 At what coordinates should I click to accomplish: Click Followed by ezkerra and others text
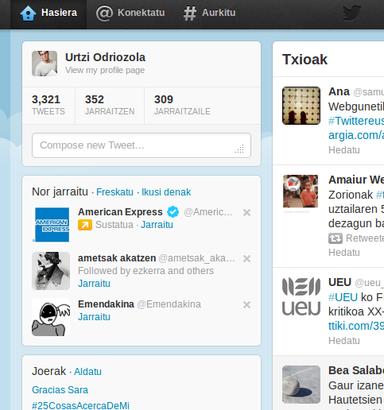click(146, 271)
